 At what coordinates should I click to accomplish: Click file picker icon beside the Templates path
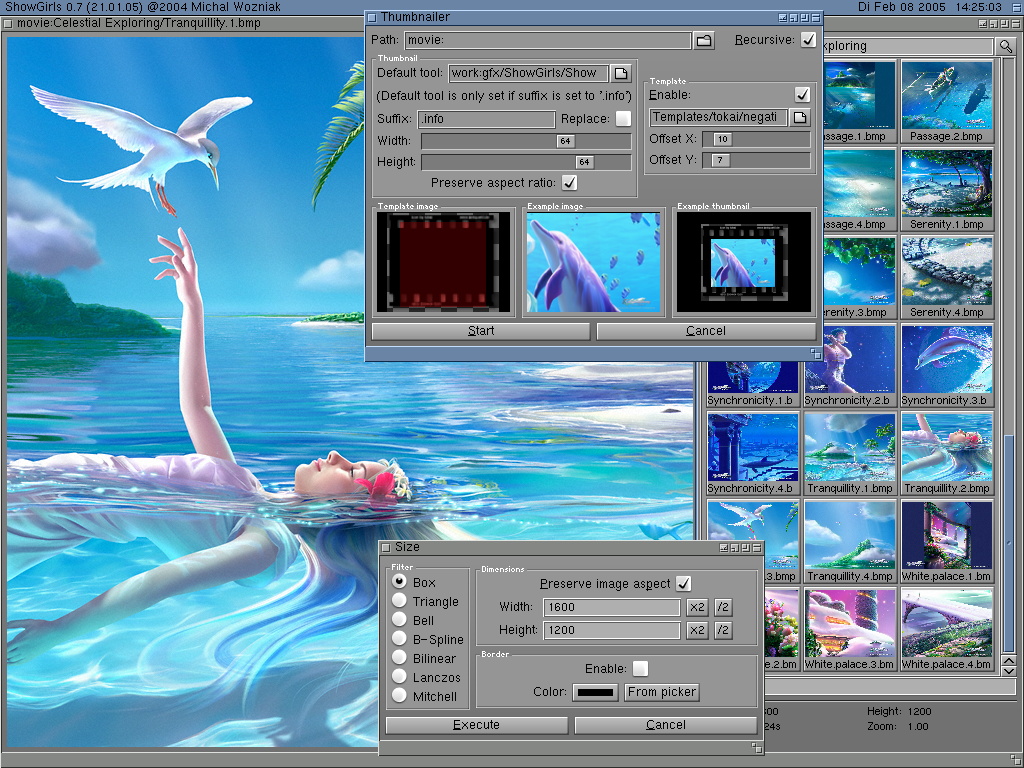pos(799,118)
